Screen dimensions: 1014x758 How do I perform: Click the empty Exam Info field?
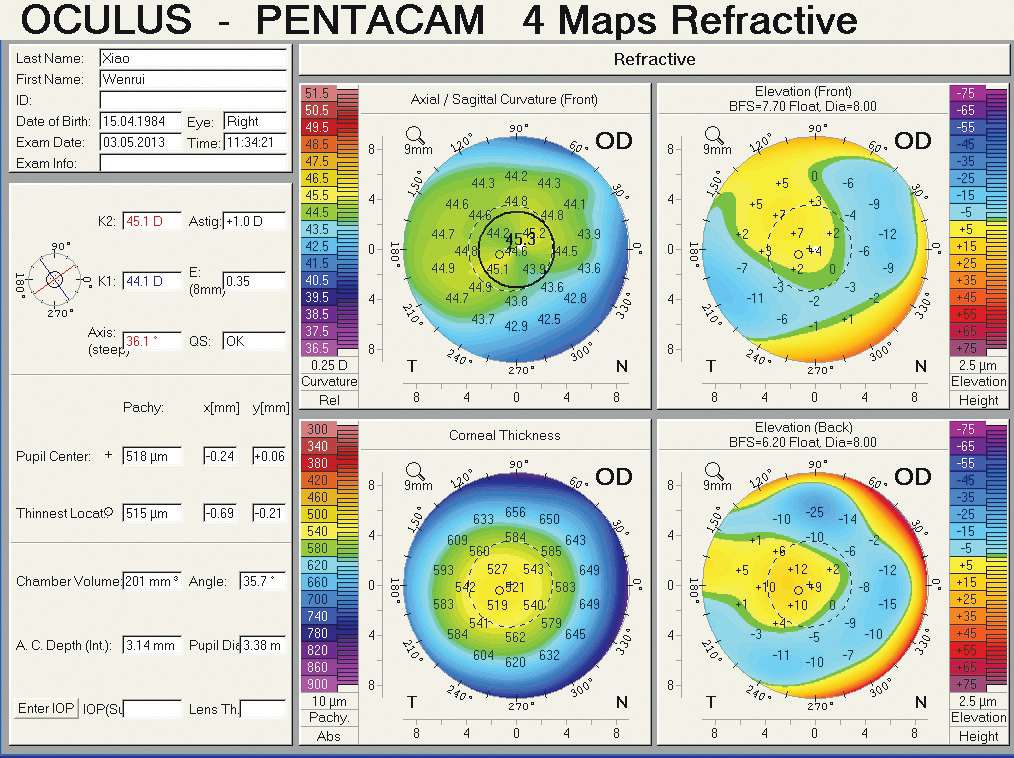(193, 163)
